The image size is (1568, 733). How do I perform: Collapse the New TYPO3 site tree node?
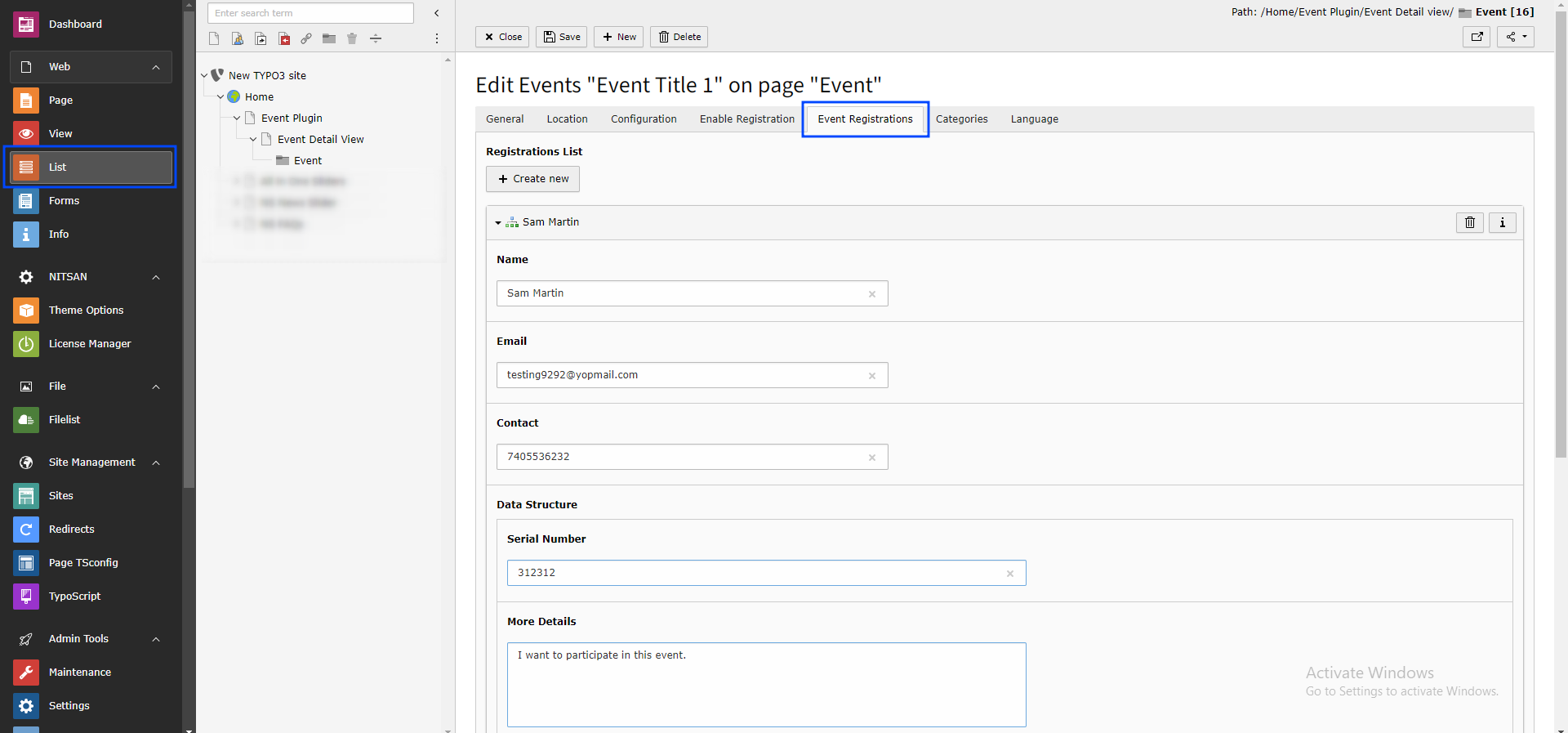204,75
